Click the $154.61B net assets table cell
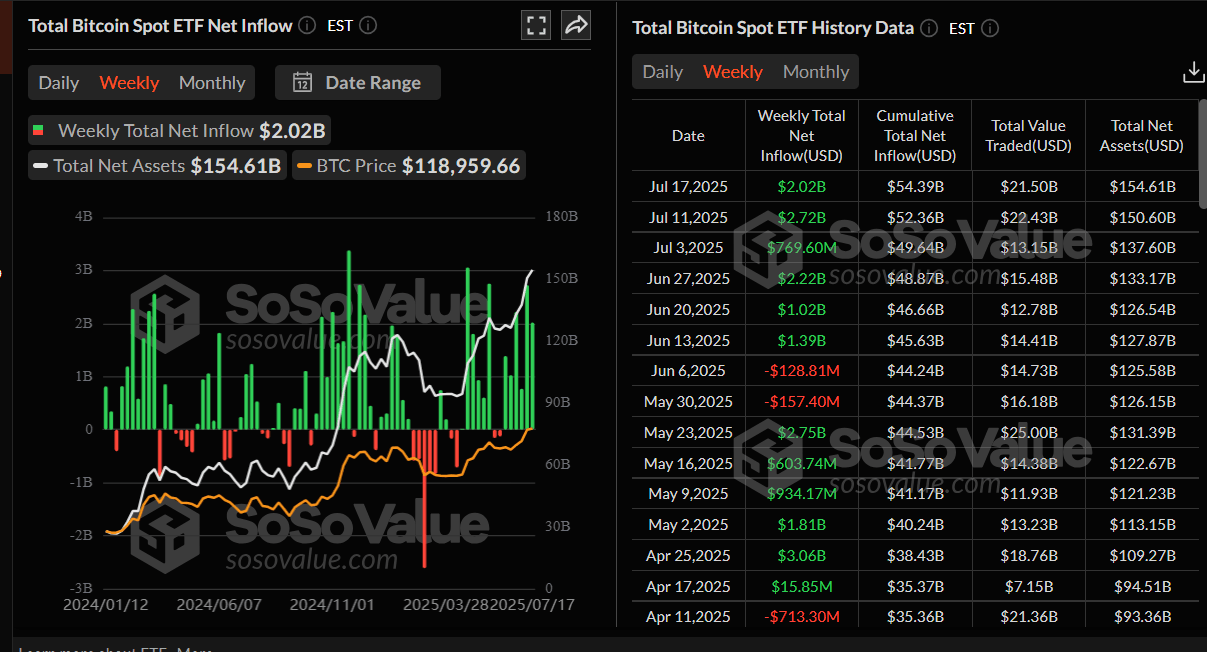The image size is (1207, 652). tap(1142, 187)
